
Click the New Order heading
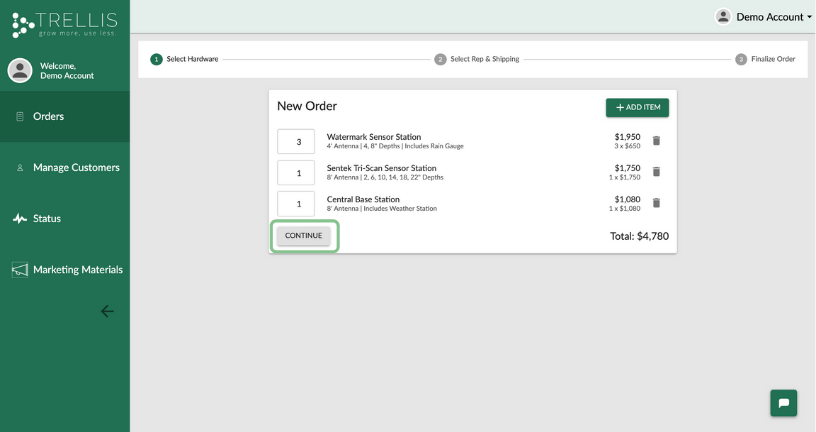pos(307,106)
